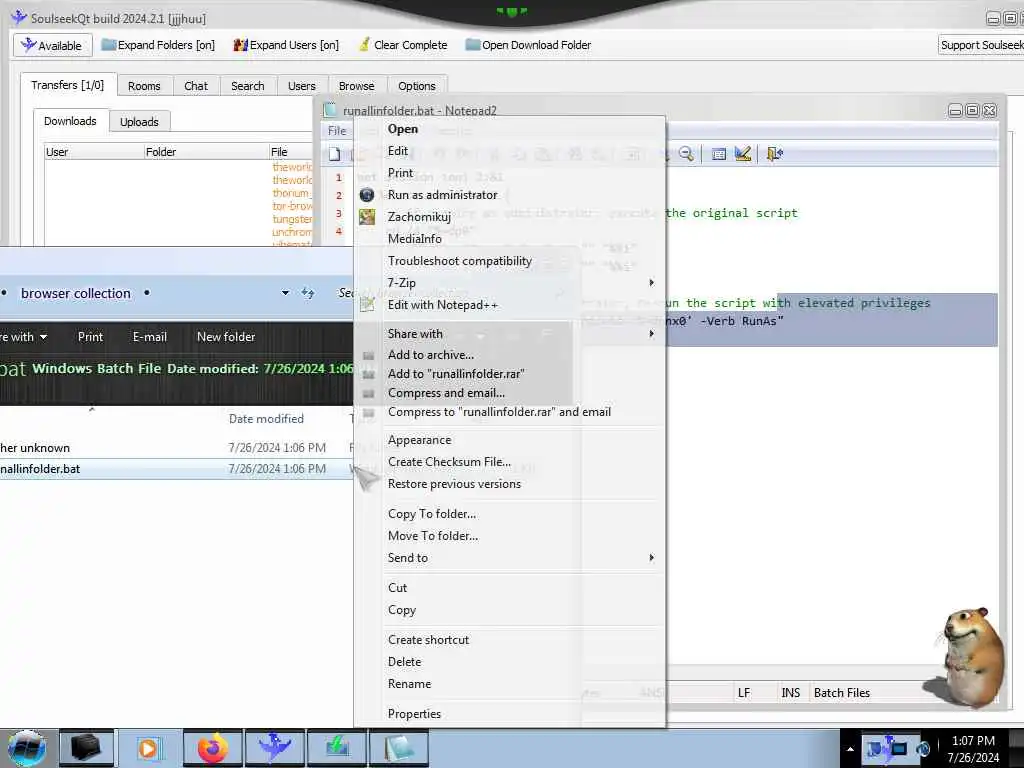Switch to the Browse tab in Soulseek
This screenshot has width=1024, height=768.
pos(357,86)
